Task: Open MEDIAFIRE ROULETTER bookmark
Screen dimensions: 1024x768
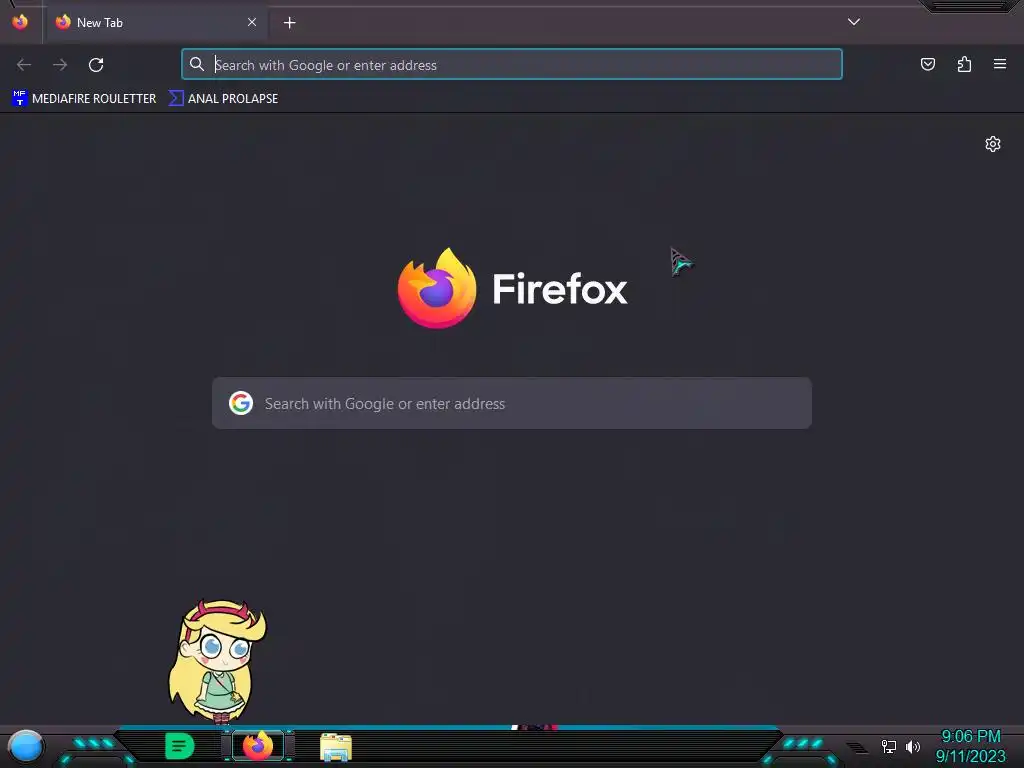Action: (x=84, y=99)
